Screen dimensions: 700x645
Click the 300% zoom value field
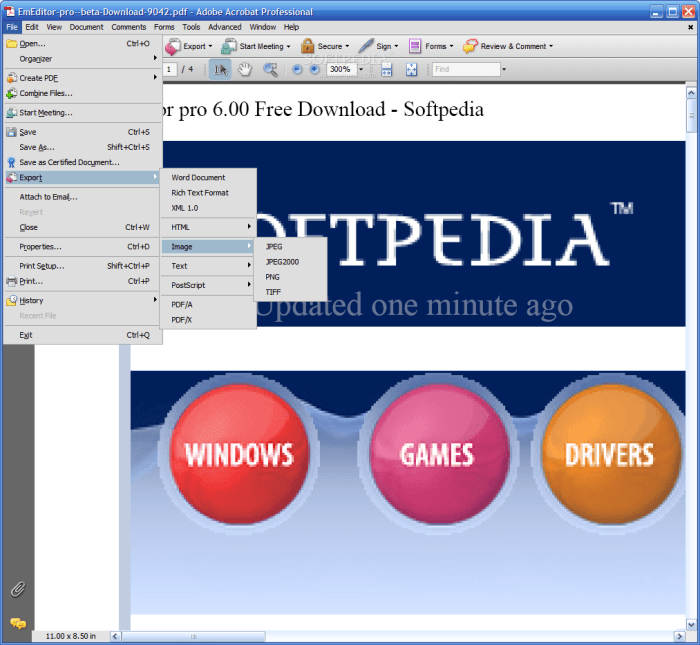coord(342,69)
